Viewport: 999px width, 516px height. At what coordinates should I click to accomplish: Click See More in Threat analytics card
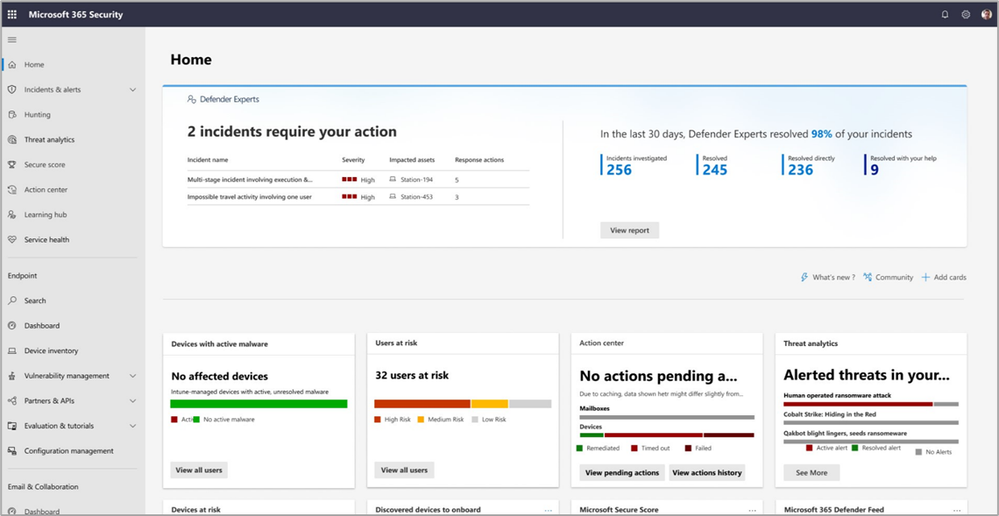pyautogui.click(x=811, y=473)
